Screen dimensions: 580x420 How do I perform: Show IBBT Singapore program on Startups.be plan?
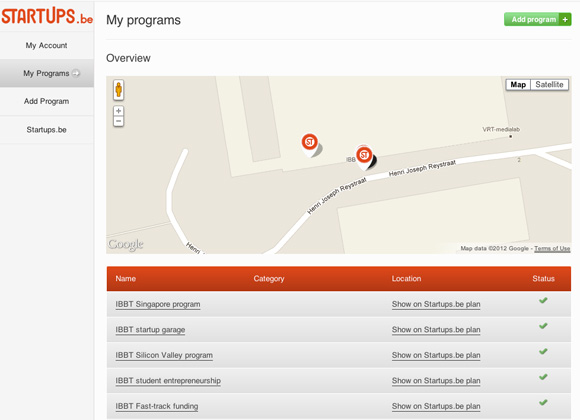(x=436, y=304)
